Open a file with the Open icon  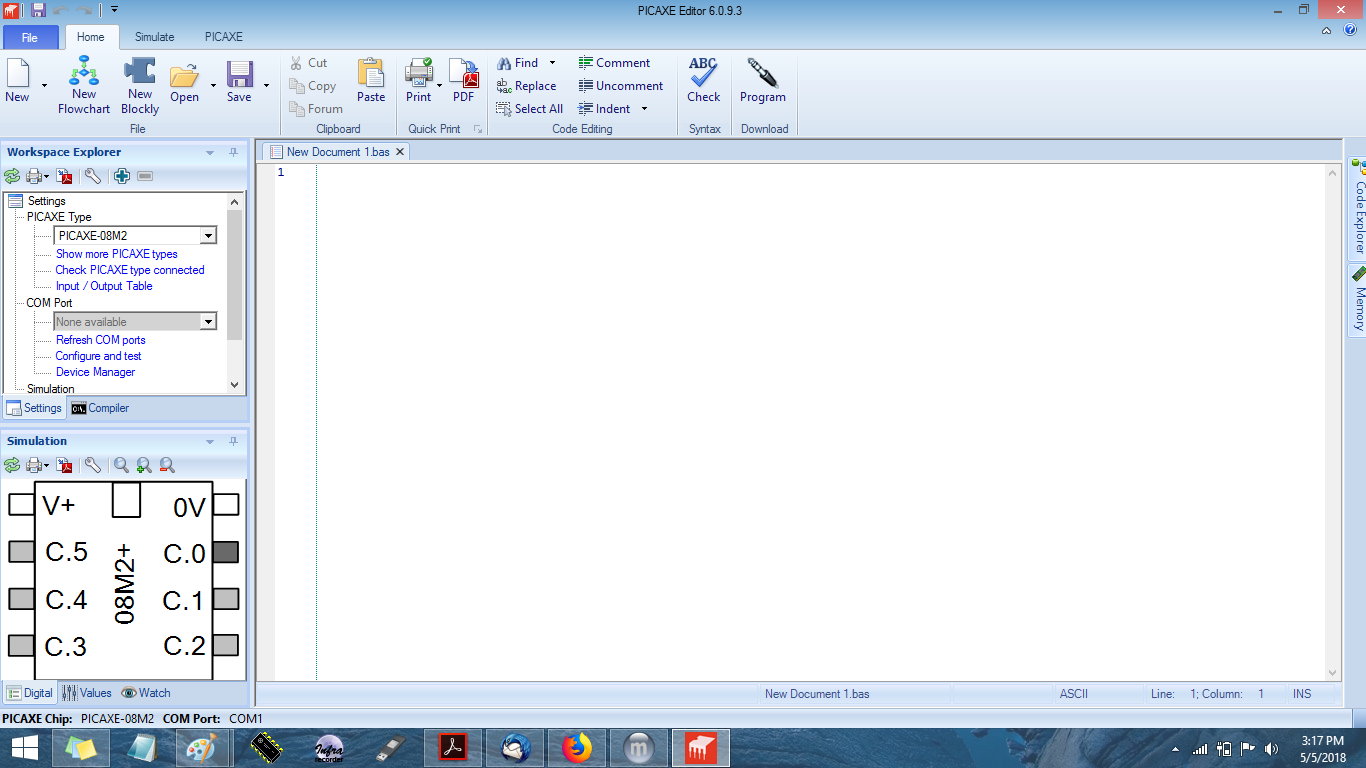[x=184, y=80]
